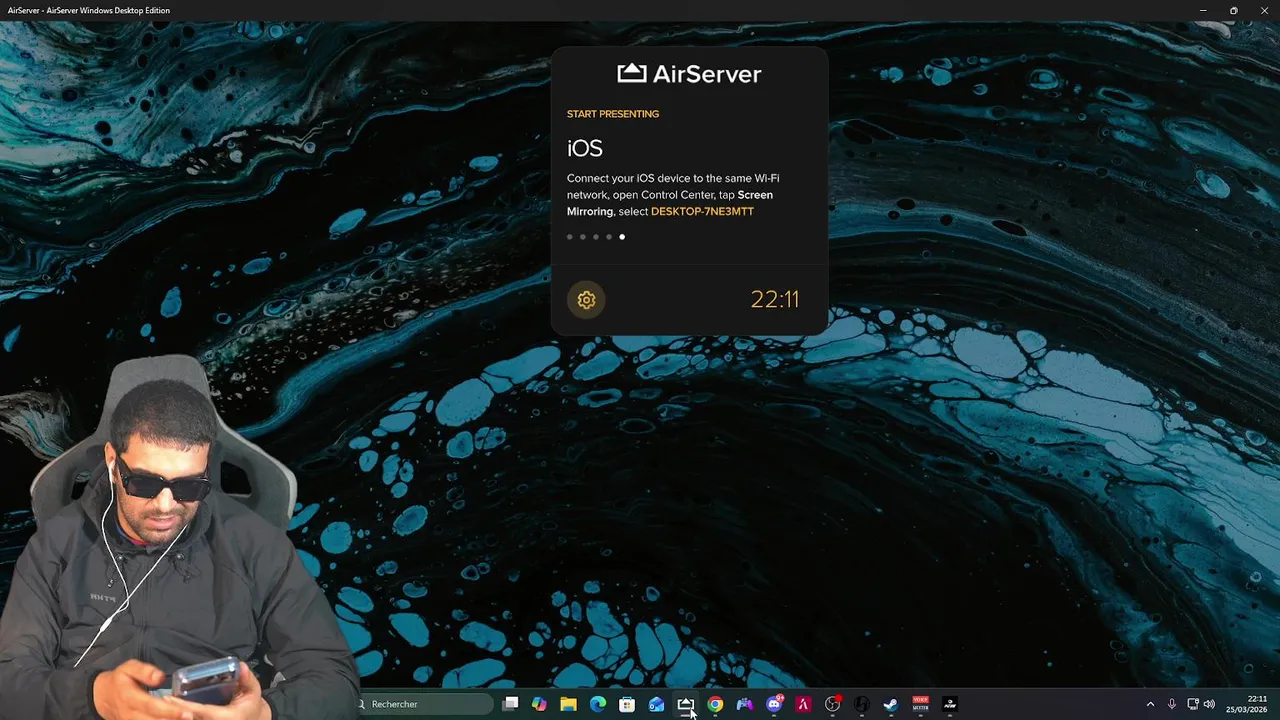Select the active last carousel page dot
The image size is (1280, 720).
622,237
